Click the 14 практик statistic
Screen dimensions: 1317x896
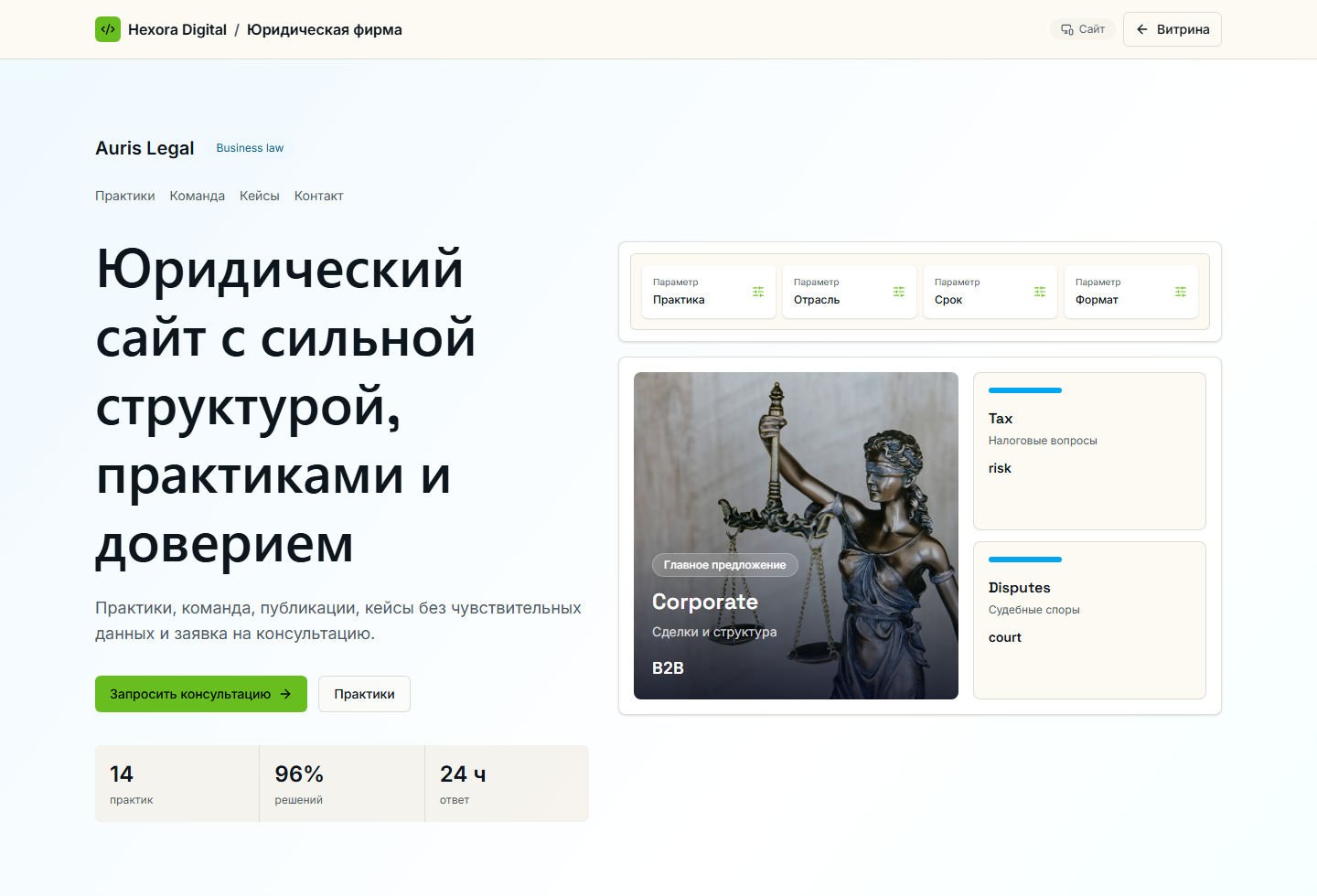(x=177, y=784)
